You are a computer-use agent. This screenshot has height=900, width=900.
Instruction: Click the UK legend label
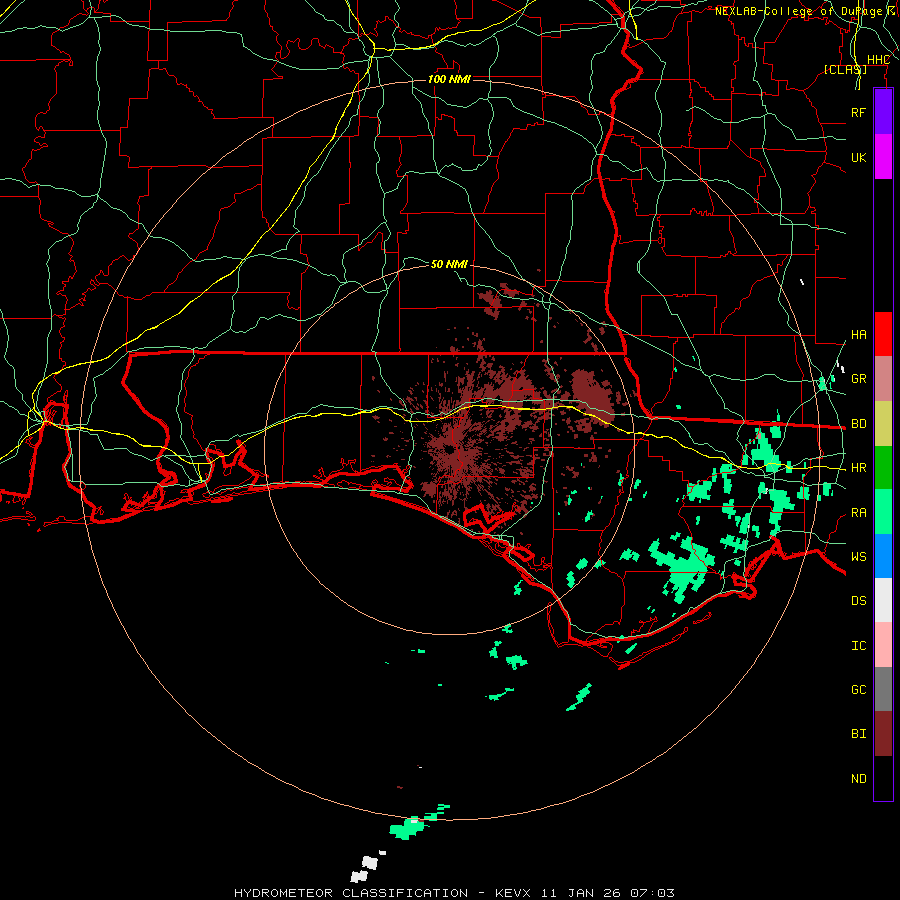tap(859, 157)
